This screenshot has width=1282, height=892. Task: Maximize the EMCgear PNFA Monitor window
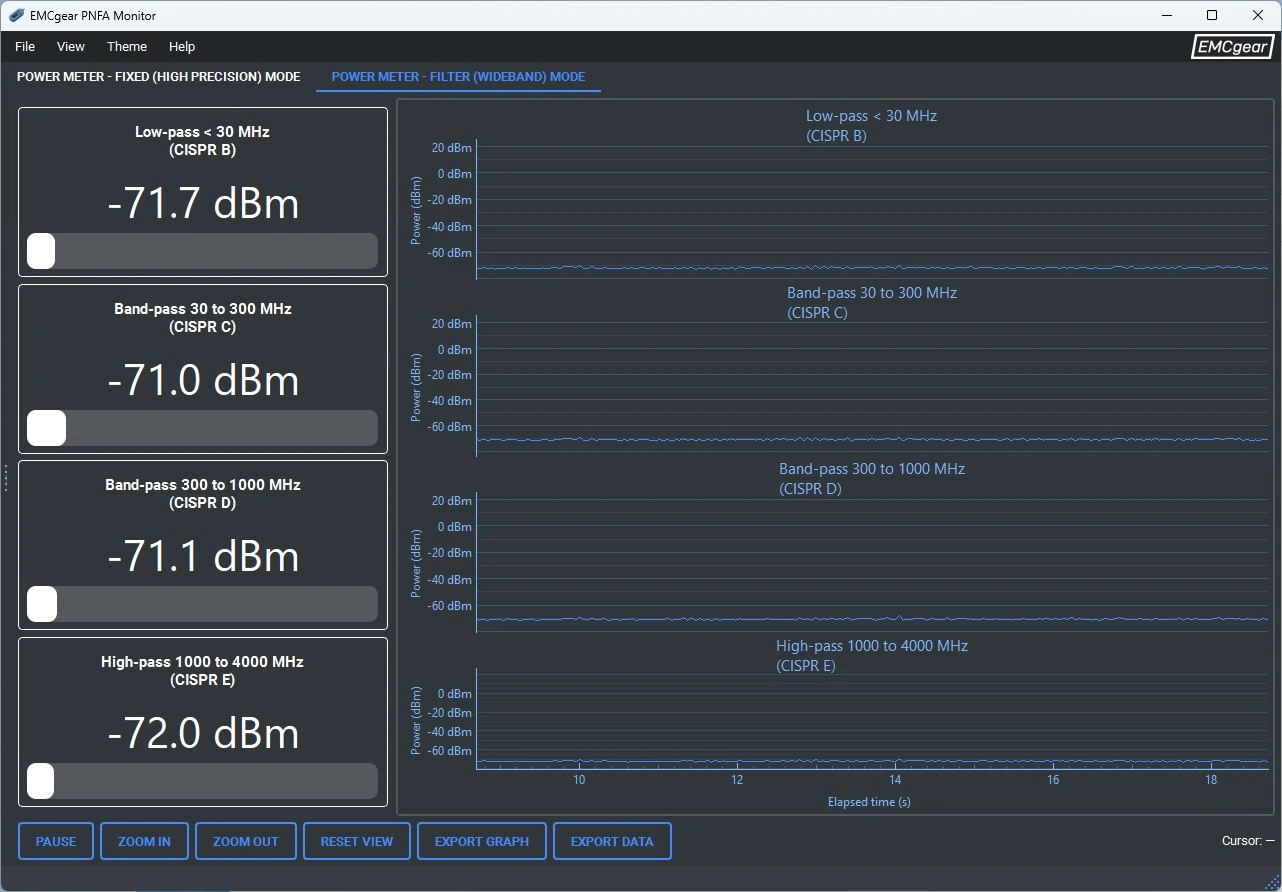pyautogui.click(x=1212, y=15)
